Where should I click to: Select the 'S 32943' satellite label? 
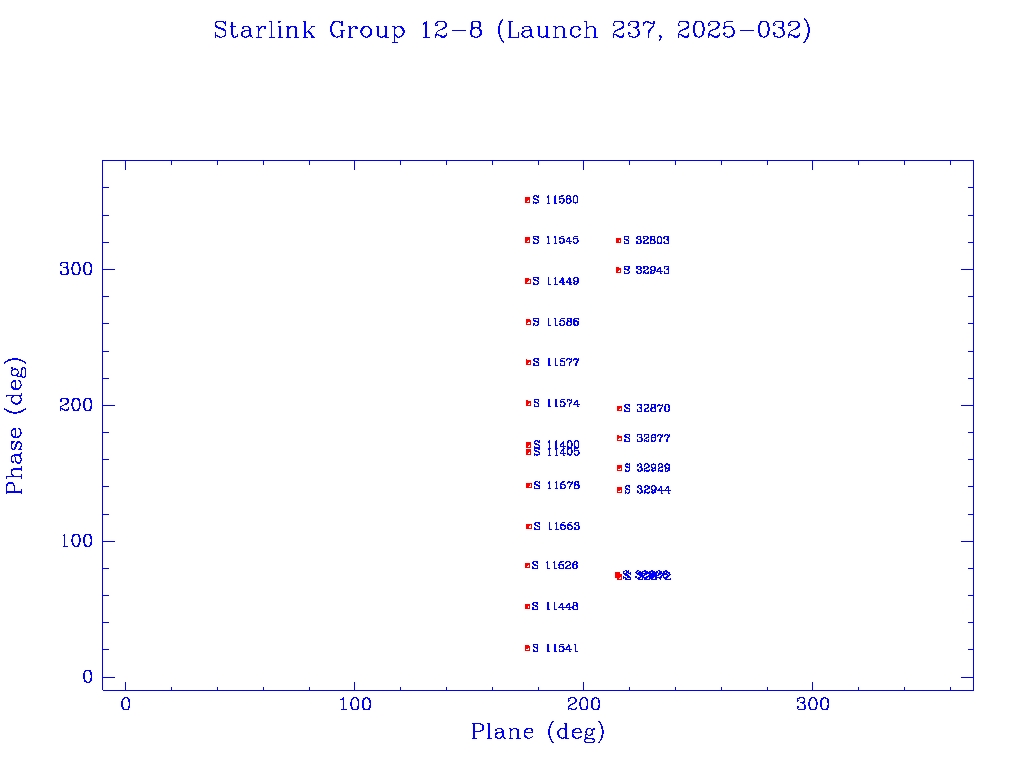[646, 270]
